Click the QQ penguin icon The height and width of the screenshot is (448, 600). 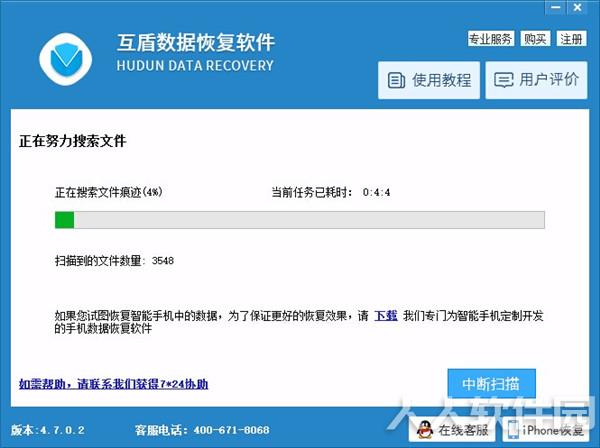tap(424, 430)
